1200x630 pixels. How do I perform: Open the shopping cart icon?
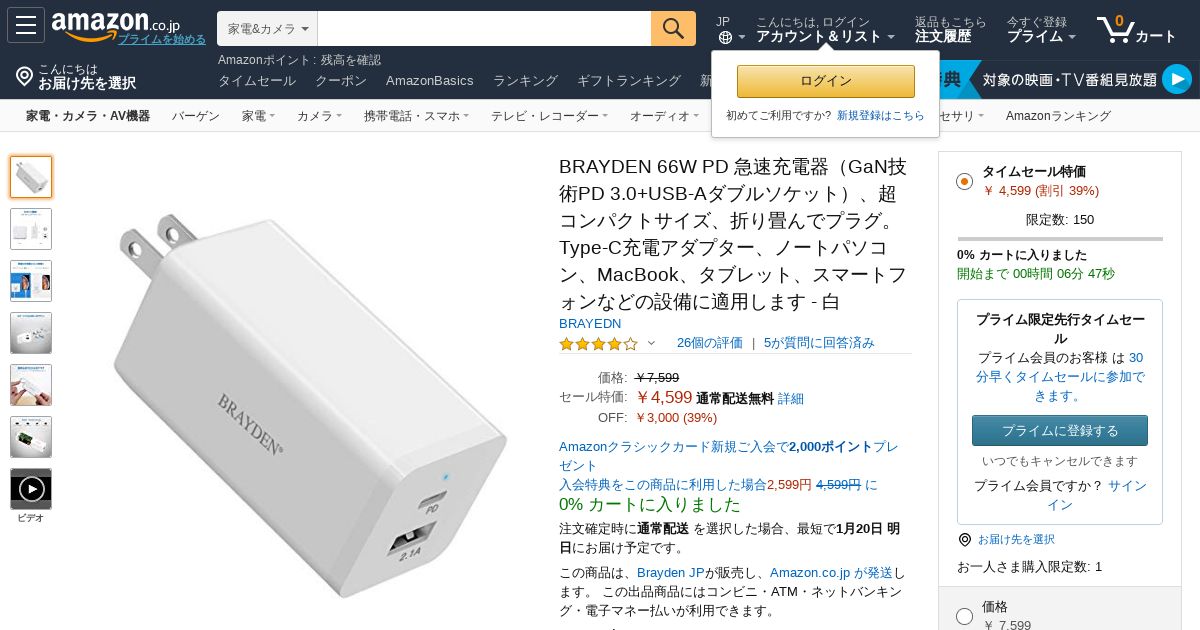click(1115, 29)
